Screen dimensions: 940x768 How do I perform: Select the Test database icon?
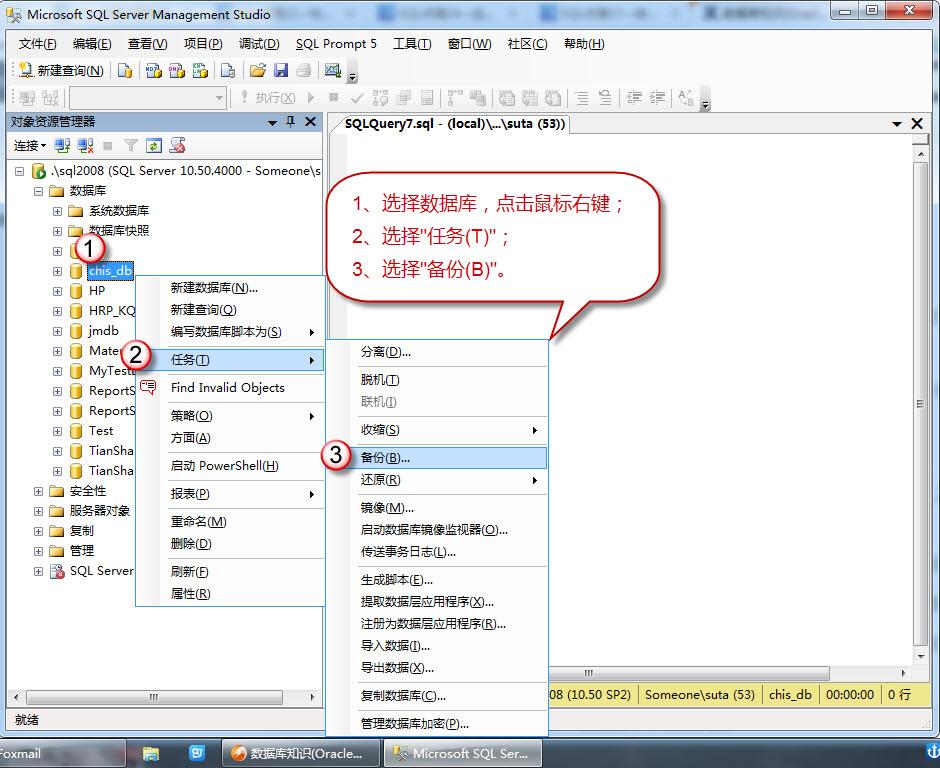(76, 431)
